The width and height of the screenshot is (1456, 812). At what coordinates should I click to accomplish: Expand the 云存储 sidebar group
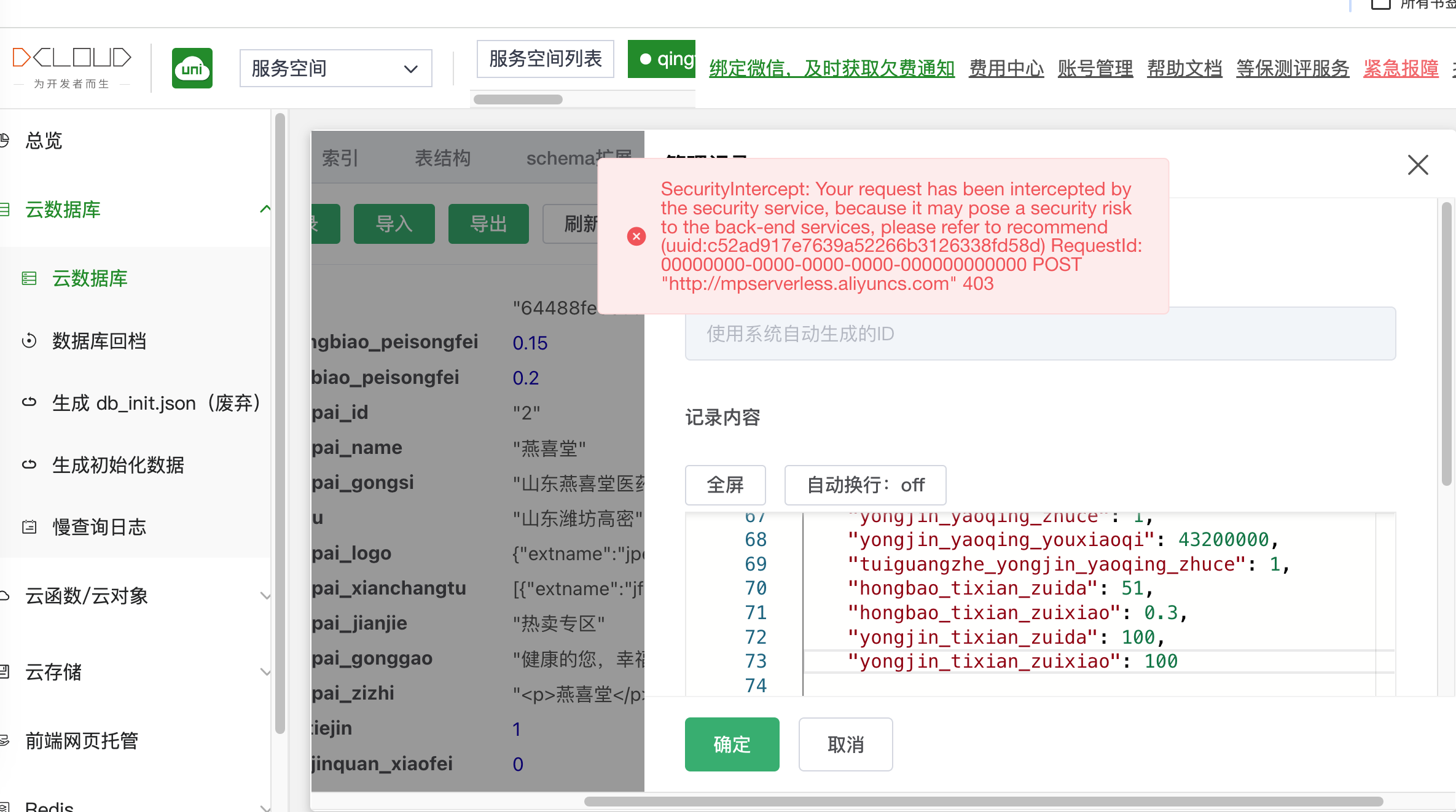pyautogui.click(x=135, y=672)
